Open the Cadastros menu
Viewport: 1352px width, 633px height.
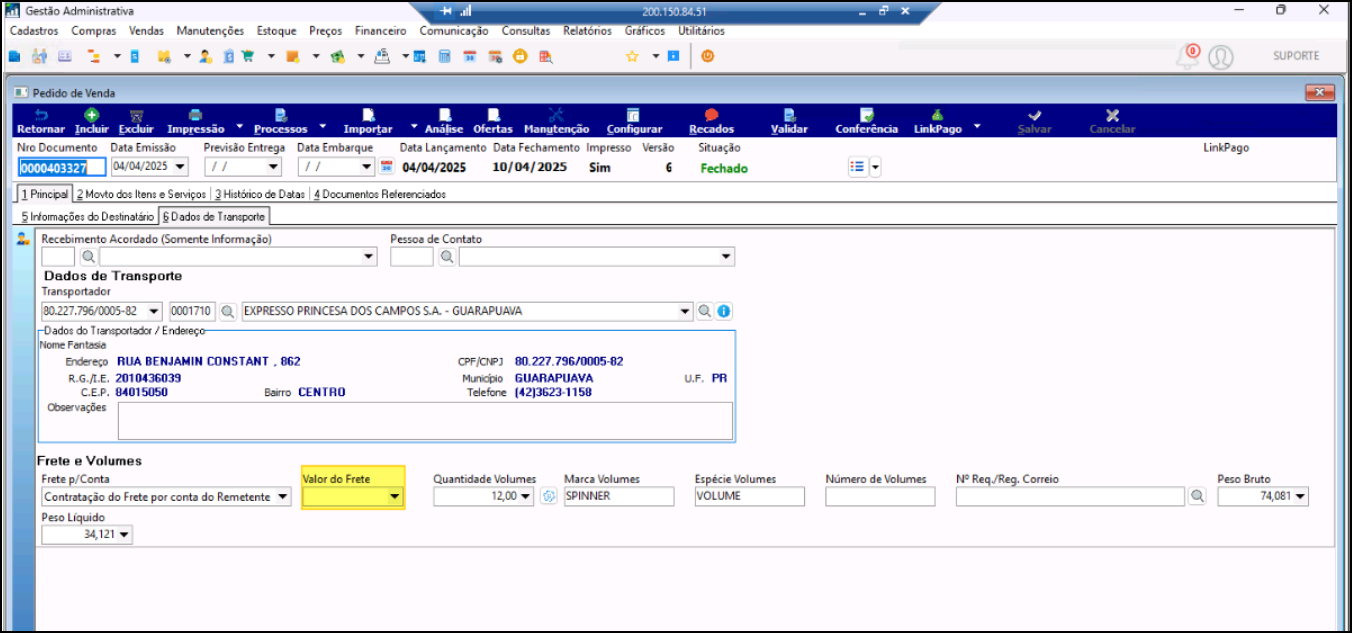[x=34, y=31]
